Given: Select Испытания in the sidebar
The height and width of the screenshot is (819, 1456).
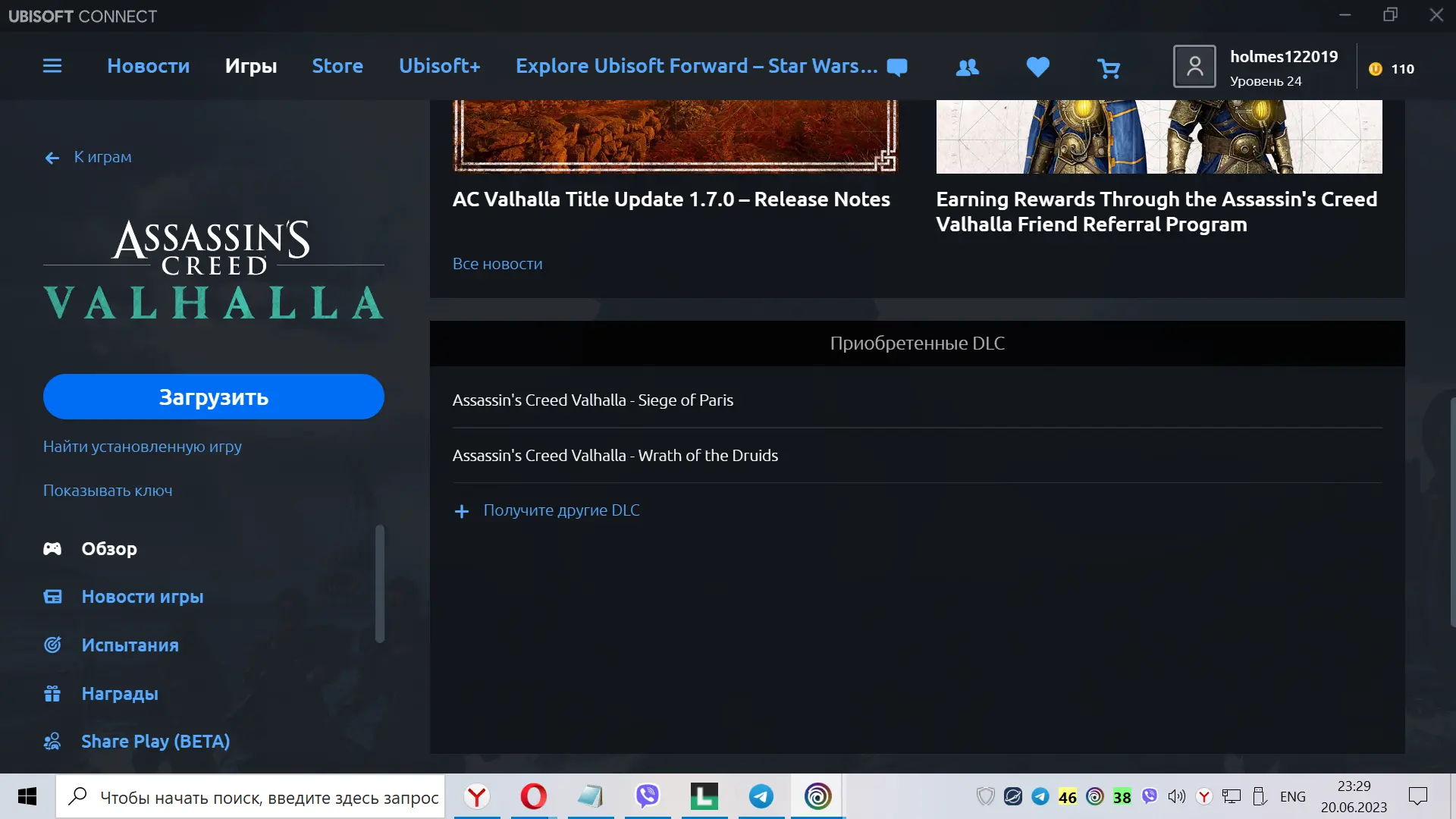Looking at the screenshot, I should click(x=130, y=645).
